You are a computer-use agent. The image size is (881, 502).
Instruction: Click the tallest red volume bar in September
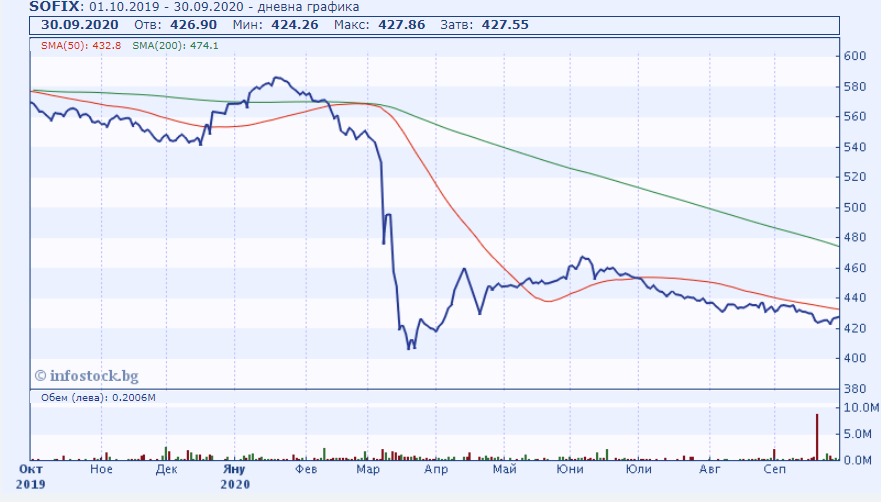(817, 437)
